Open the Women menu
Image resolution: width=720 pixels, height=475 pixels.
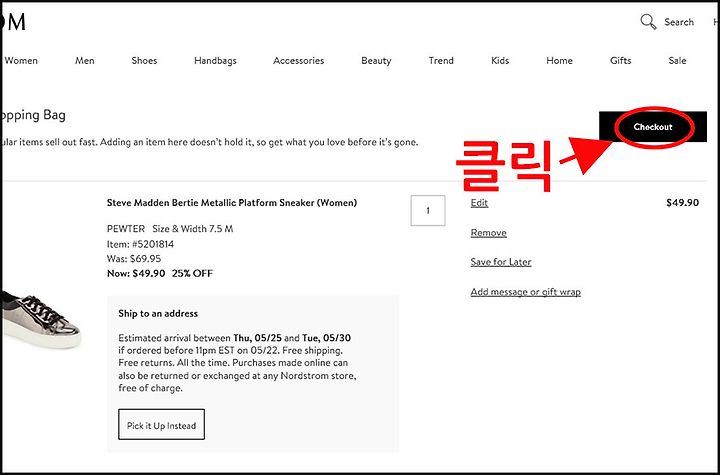pyautogui.click(x=21, y=61)
